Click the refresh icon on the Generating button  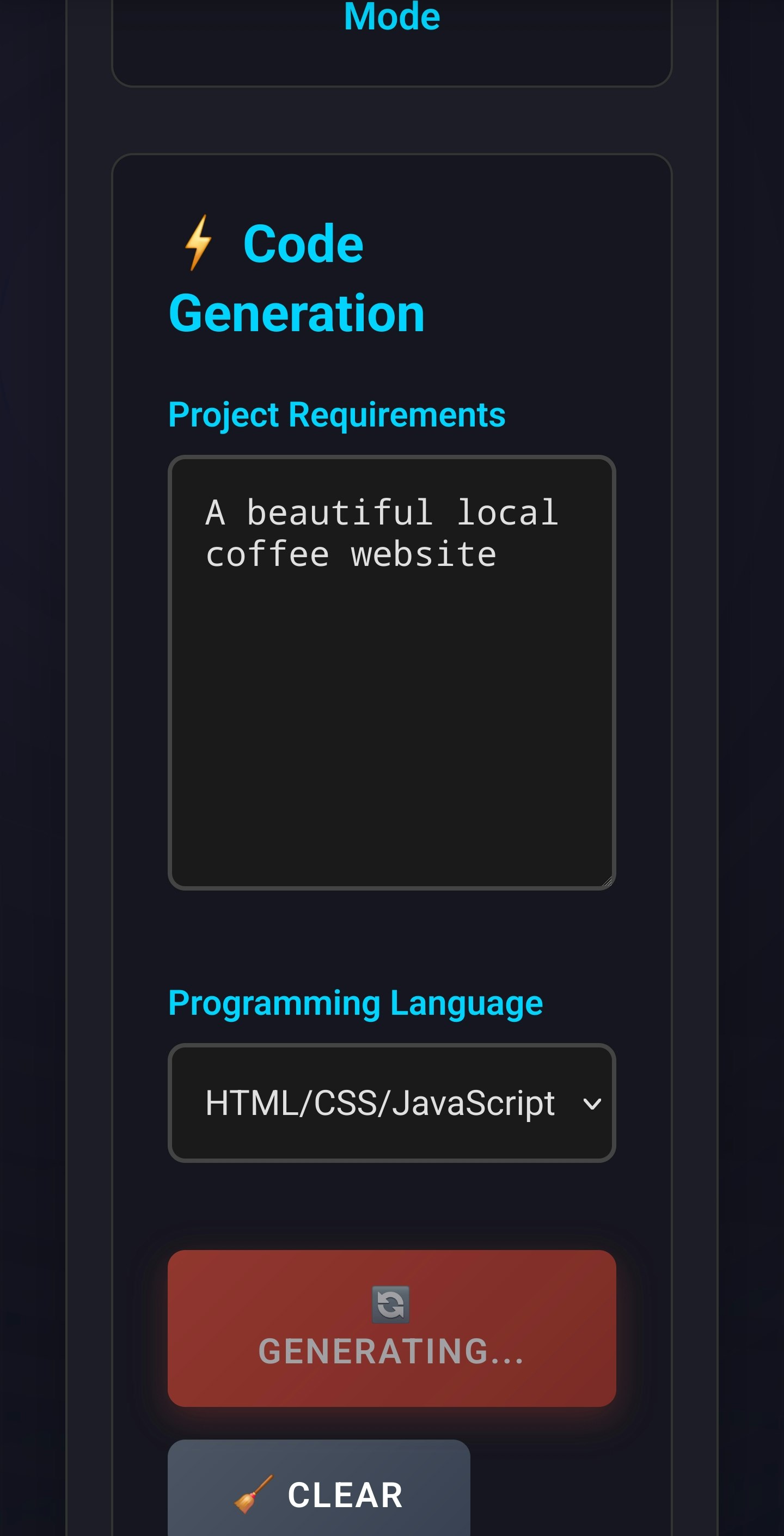pyautogui.click(x=391, y=1305)
